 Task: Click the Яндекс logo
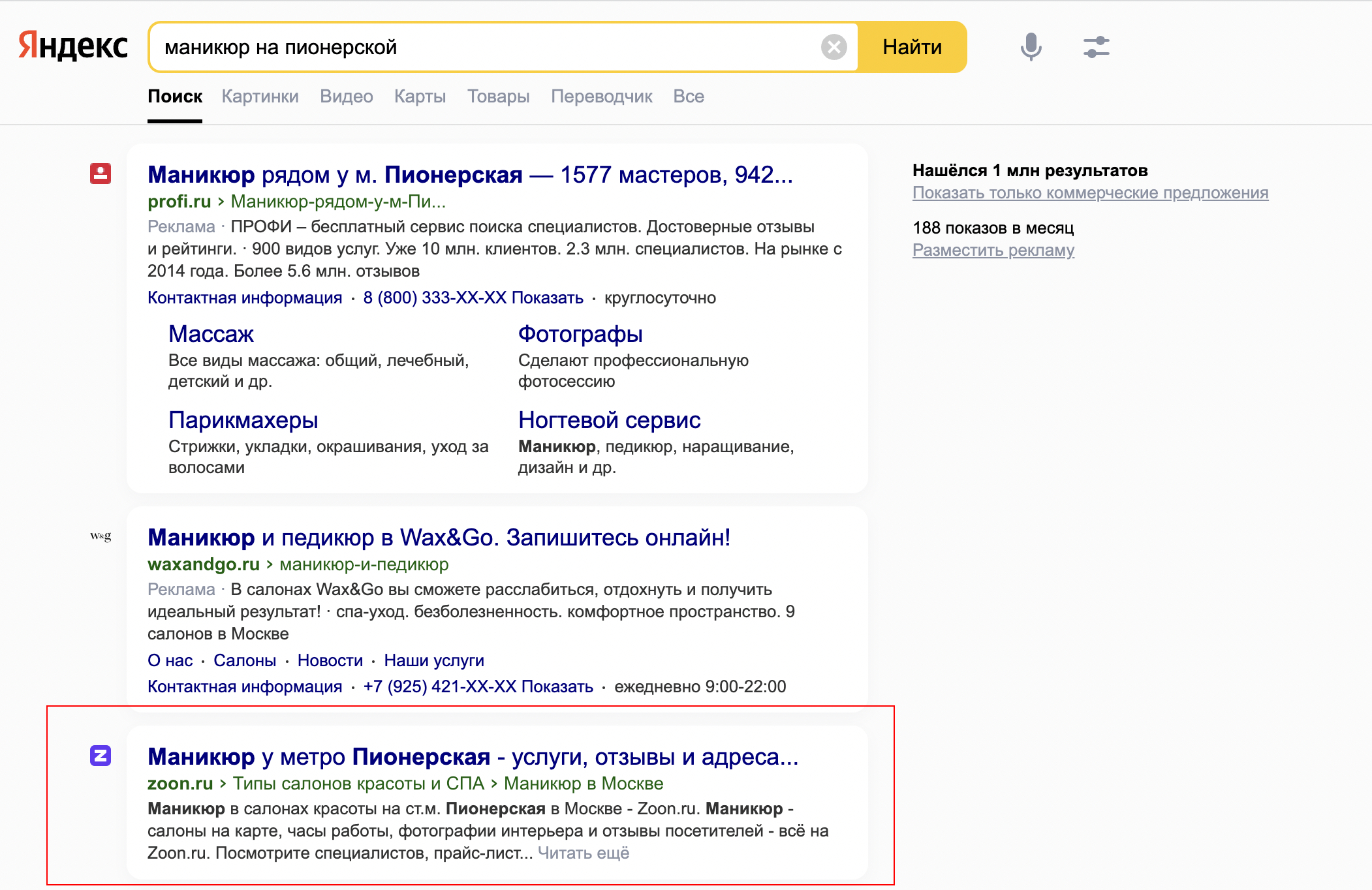point(72,46)
